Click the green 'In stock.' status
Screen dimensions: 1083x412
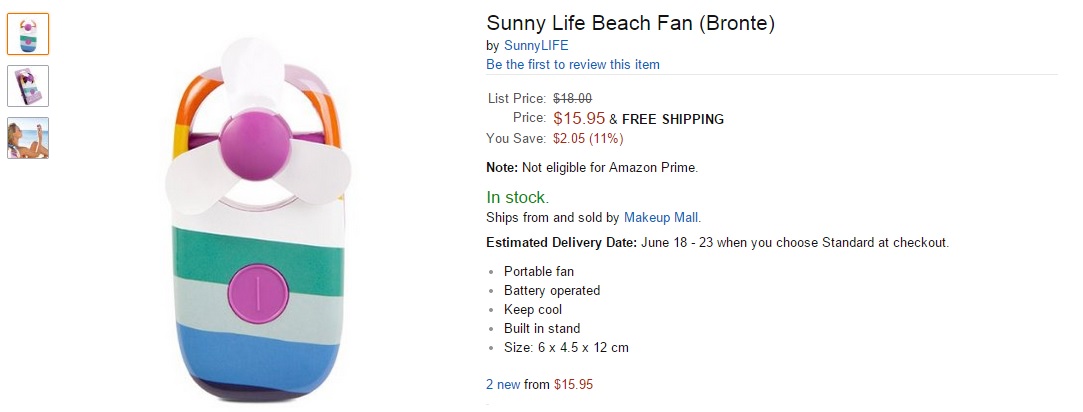[x=517, y=197]
